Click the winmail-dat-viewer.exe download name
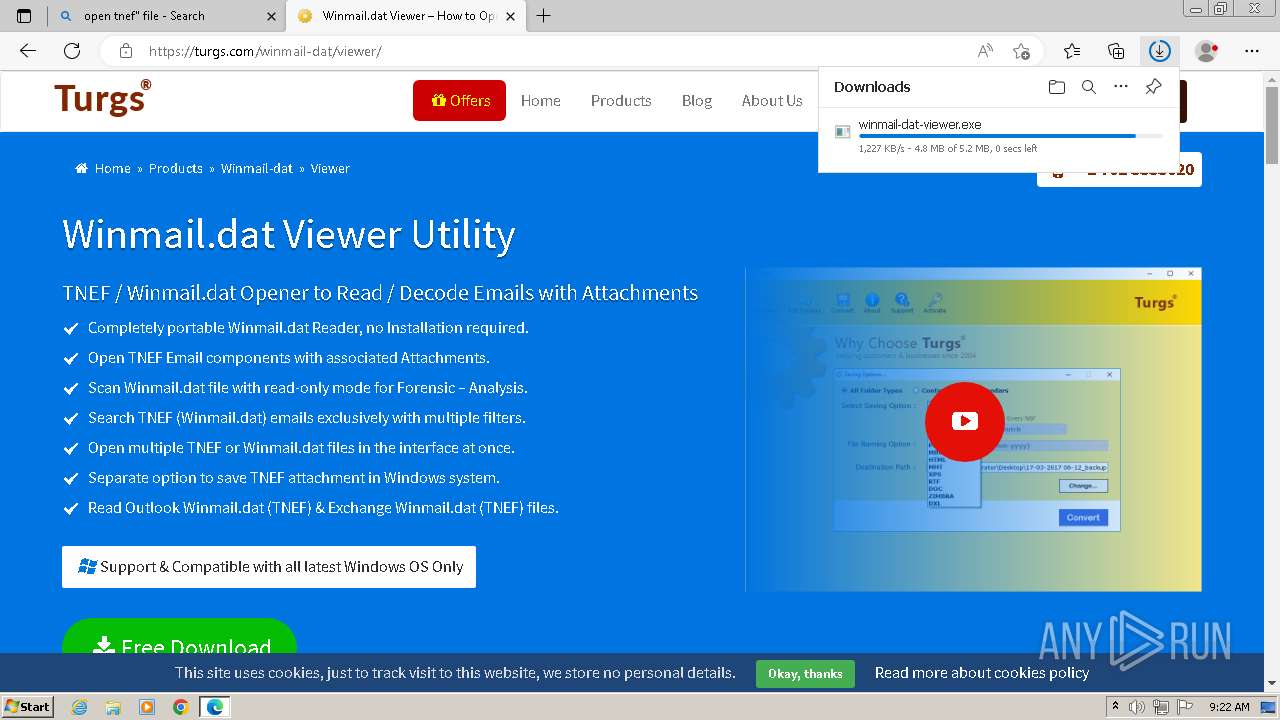Image resolution: width=1280 pixels, height=720 pixels. 920,125
